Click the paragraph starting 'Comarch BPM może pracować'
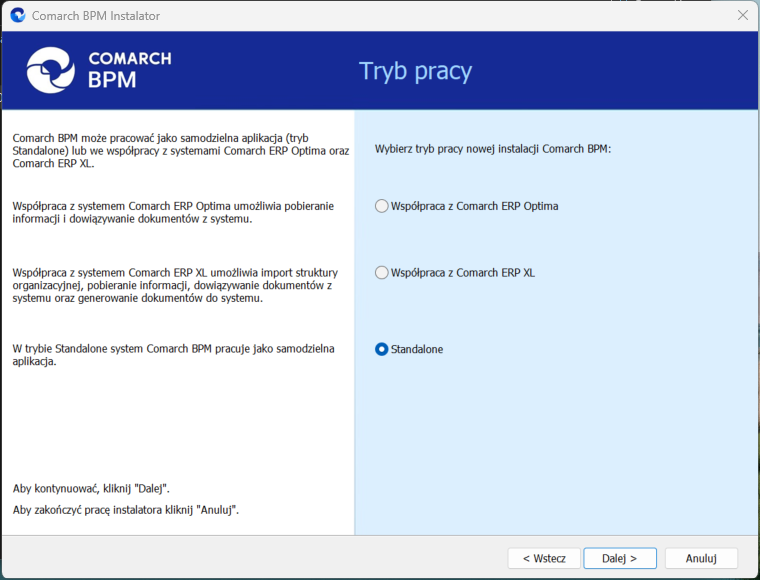Viewport: 760px width, 580px height. click(x=181, y=151)
